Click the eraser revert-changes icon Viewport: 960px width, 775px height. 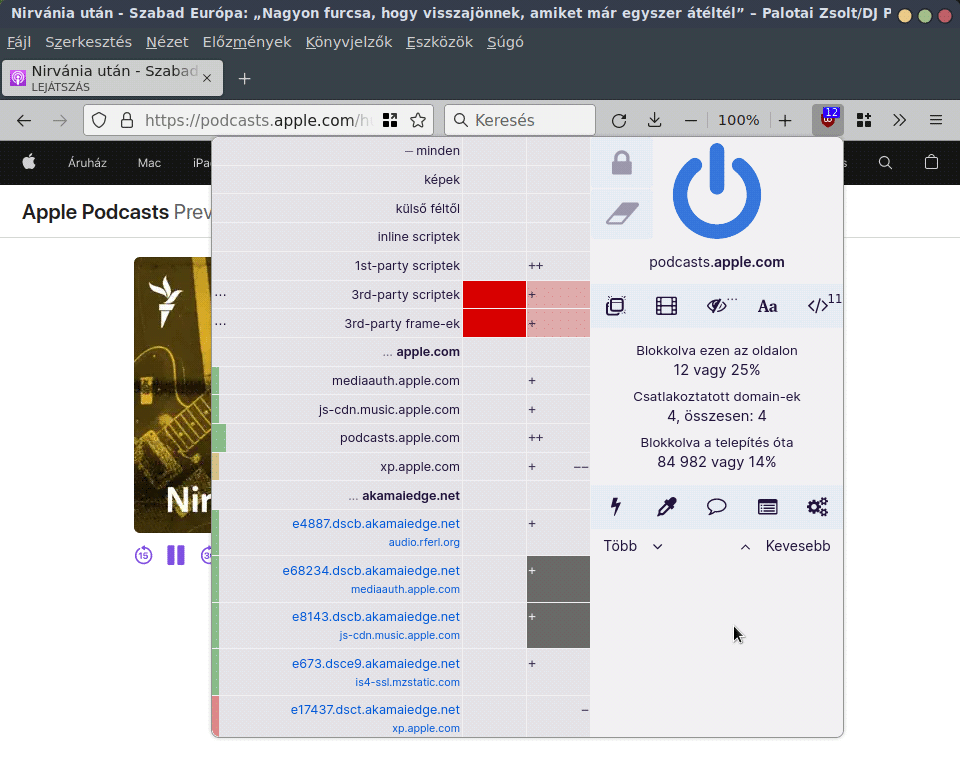(x=621, y=213)
